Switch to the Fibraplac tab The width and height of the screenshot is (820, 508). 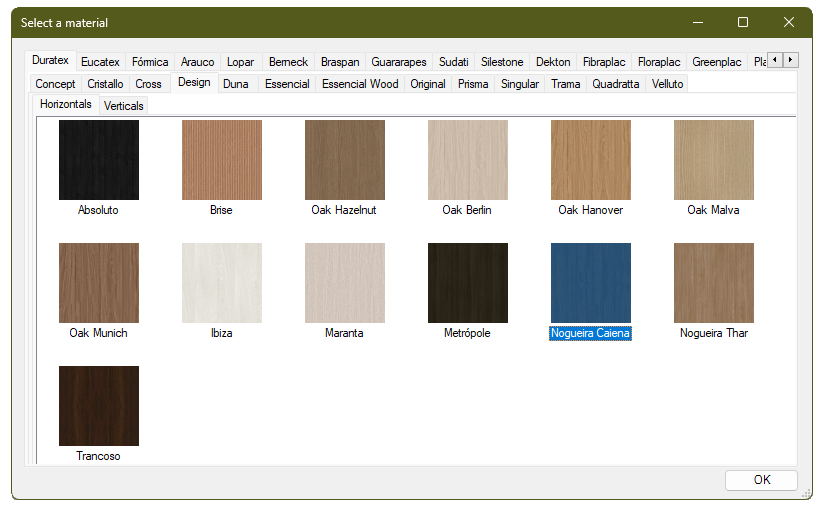coord(604,62)
